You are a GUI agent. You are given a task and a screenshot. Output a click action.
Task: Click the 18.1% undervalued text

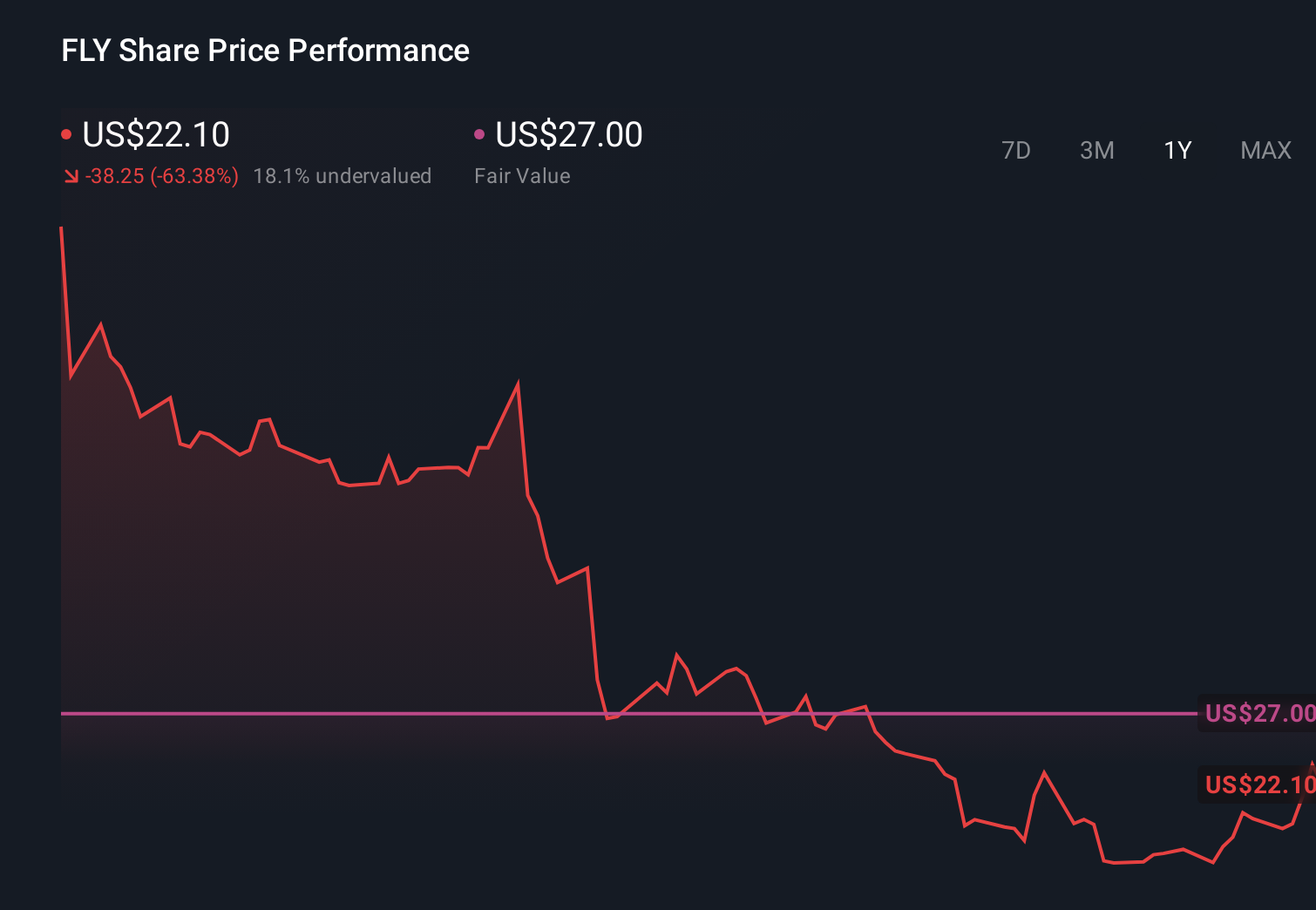click(x=342, y=176)
